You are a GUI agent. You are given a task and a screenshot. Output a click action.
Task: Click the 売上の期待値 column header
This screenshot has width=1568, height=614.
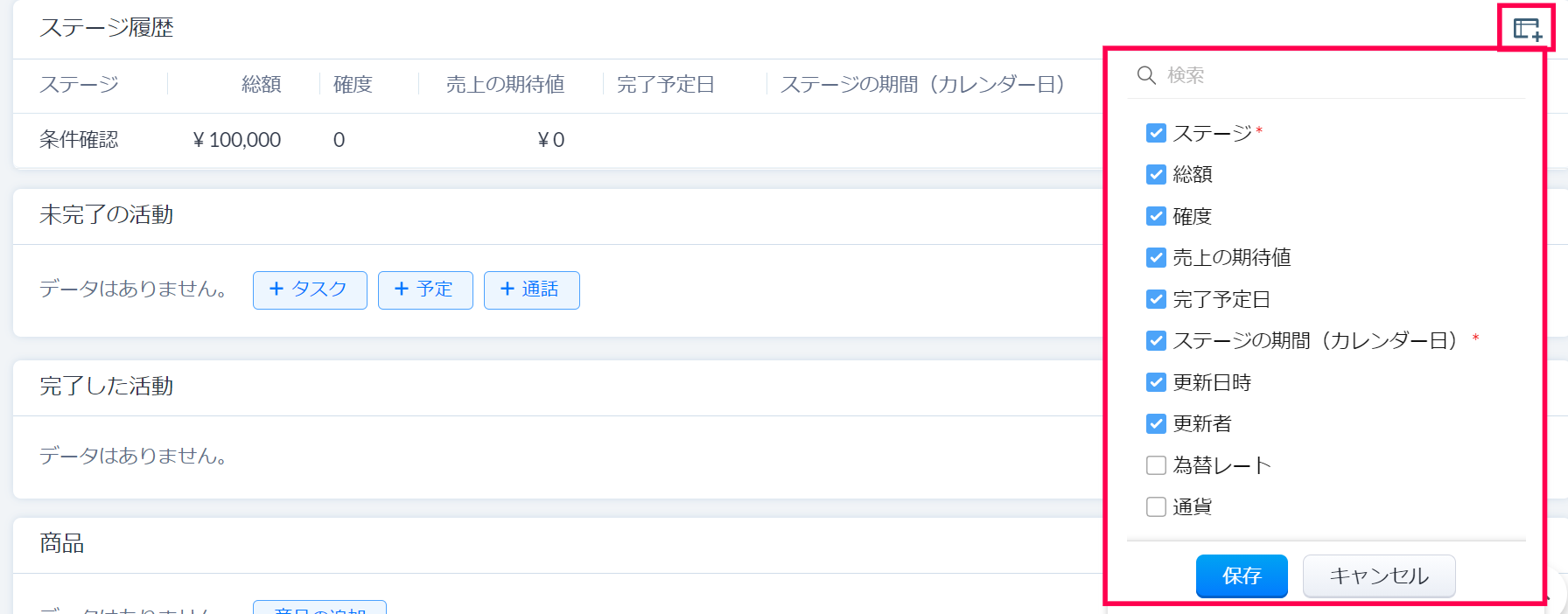[505, 85]
